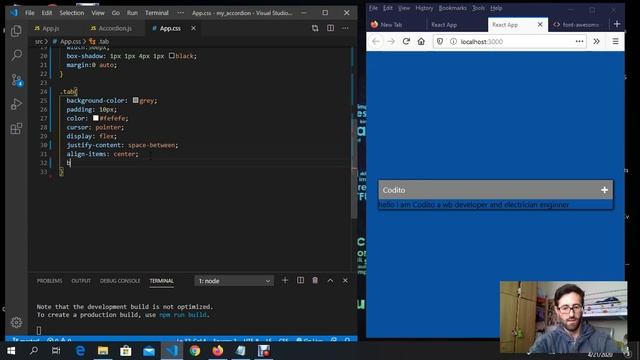Maximize the panel with the chevron up

330,280
